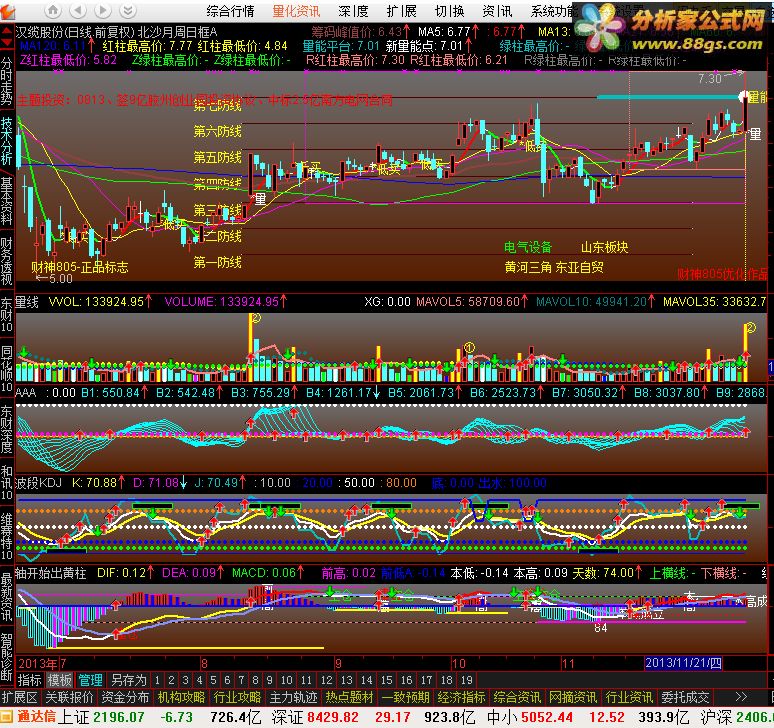Screen dimensions: 774x728
Task: Click the 波段KDJ indicator title
Action: pos(39,483)
